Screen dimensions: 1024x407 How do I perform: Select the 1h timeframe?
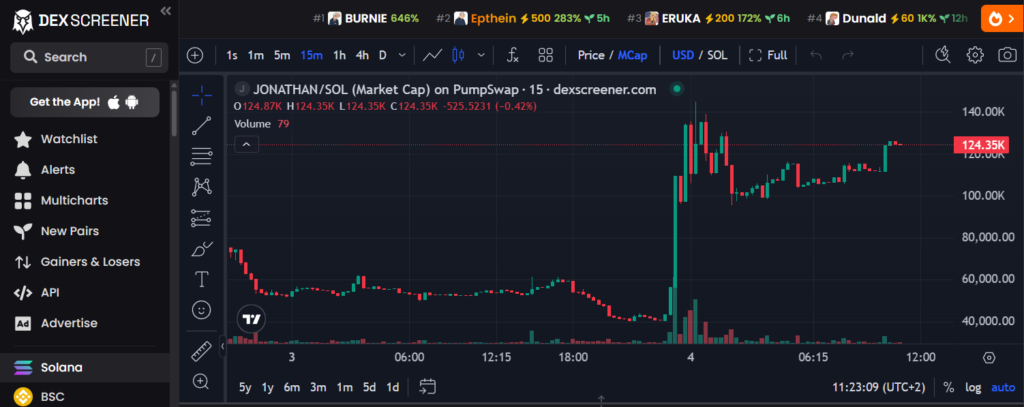[x=339, y=55]
